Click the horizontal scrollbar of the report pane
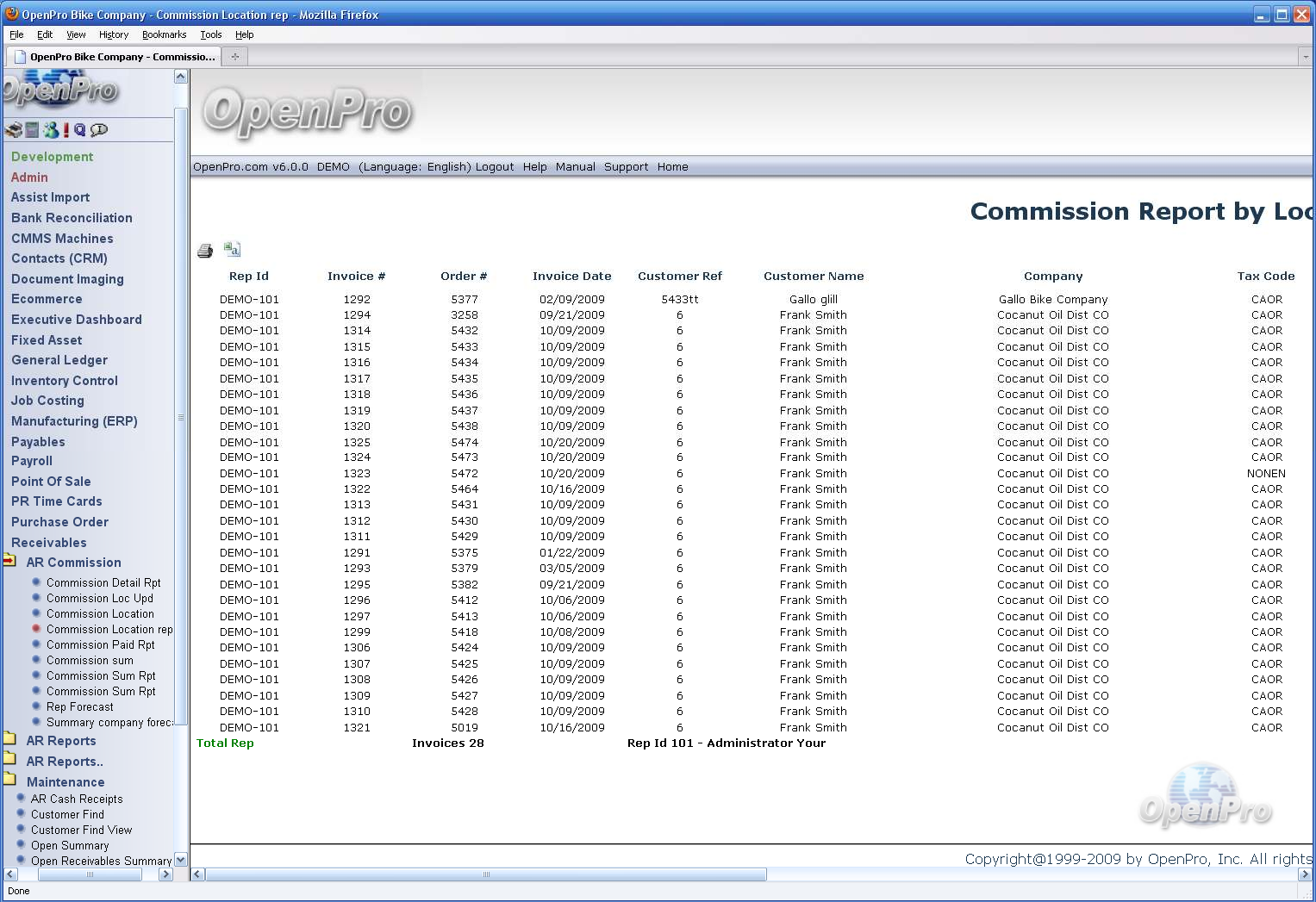Screen dimensions: 1316x902 point(486,874)
